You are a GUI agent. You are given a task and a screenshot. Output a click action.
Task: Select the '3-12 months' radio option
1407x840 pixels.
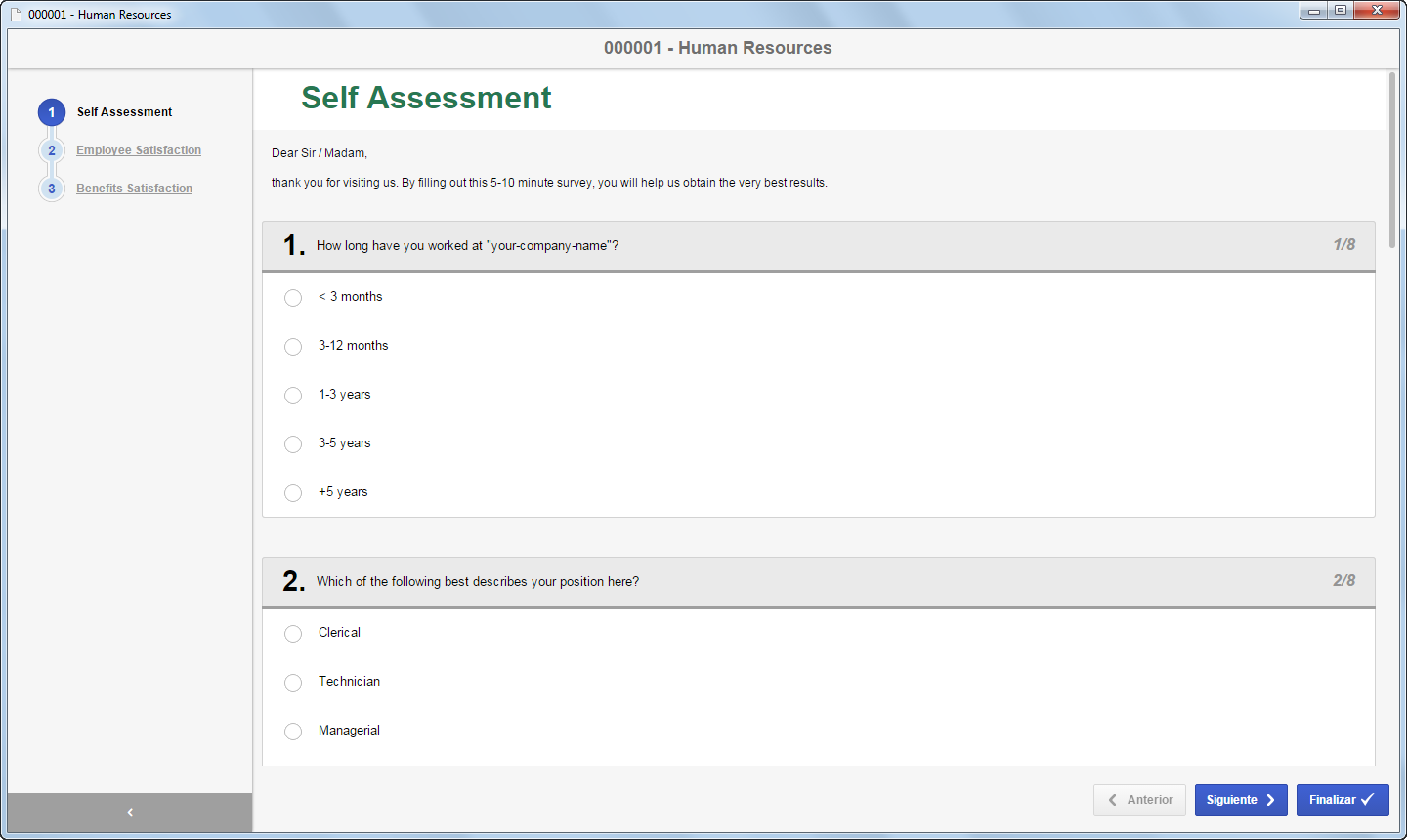pos(293,347)
